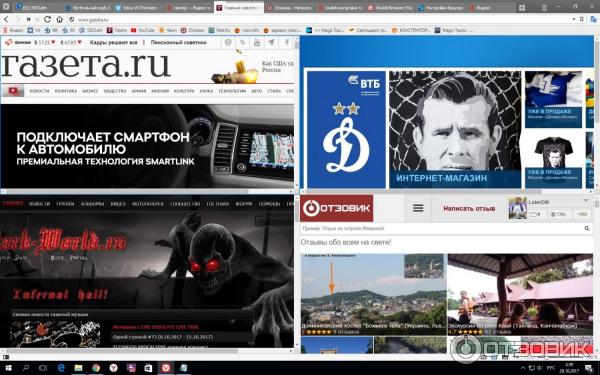Show hidden system tray icons

point(523,368)
